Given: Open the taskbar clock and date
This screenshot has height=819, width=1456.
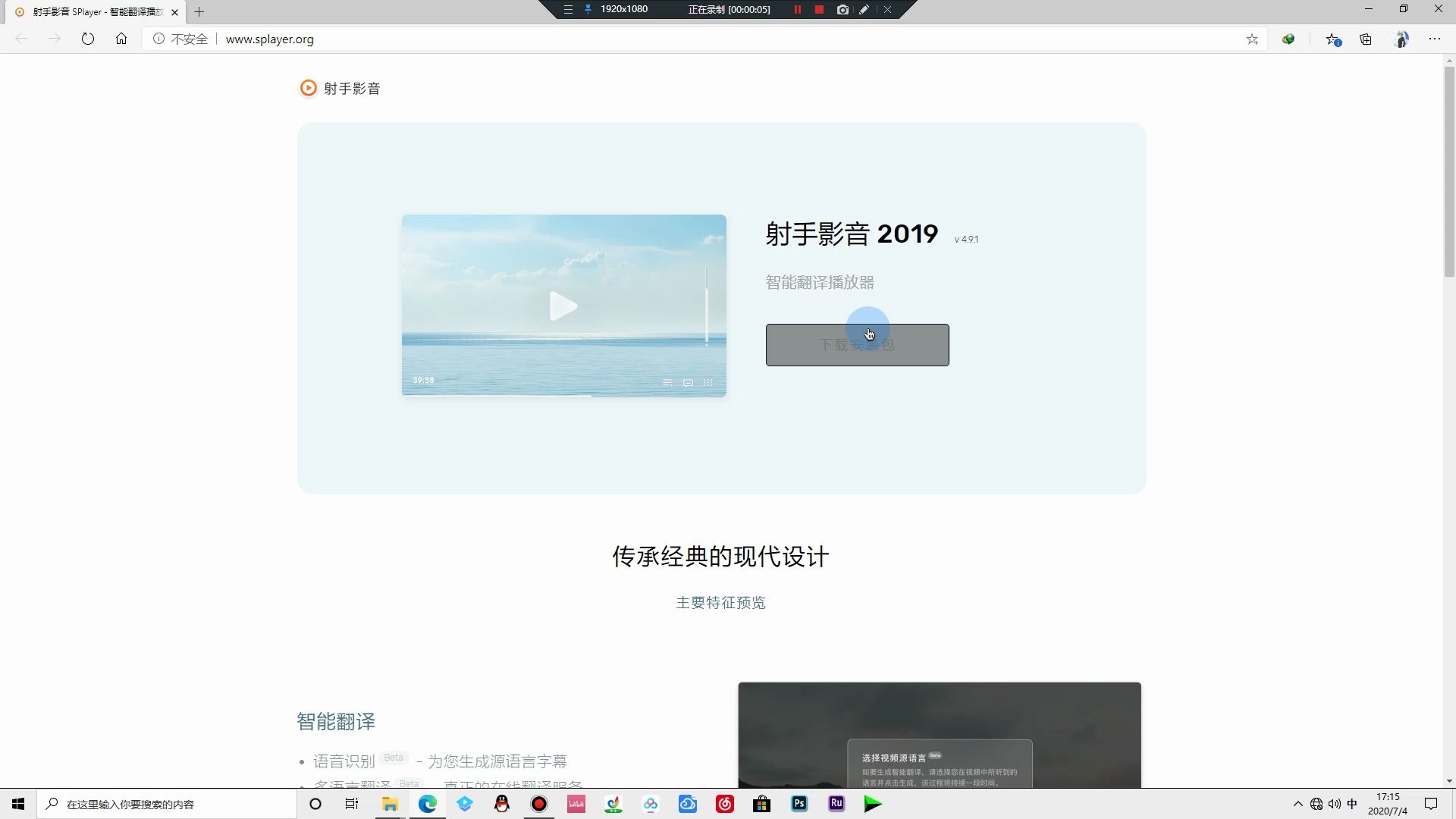Looking at the screenshot, I should pos(1388,804).
